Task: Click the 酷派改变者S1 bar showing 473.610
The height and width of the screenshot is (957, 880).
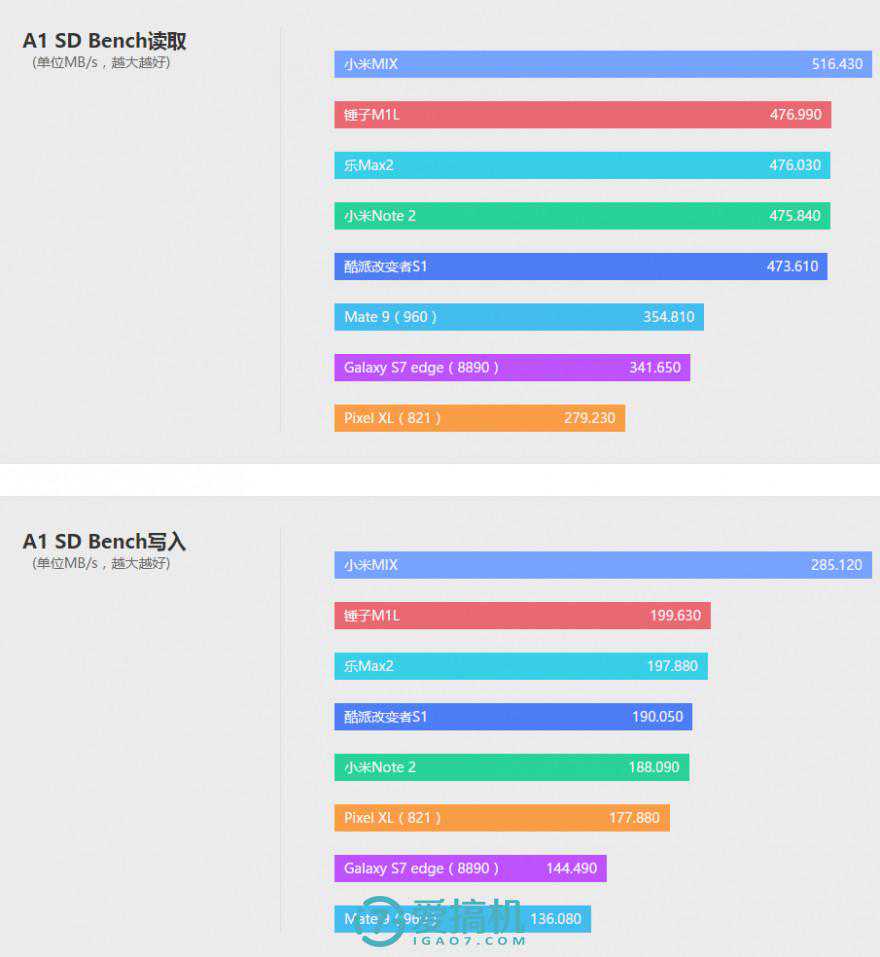Action: coord(580,266)
